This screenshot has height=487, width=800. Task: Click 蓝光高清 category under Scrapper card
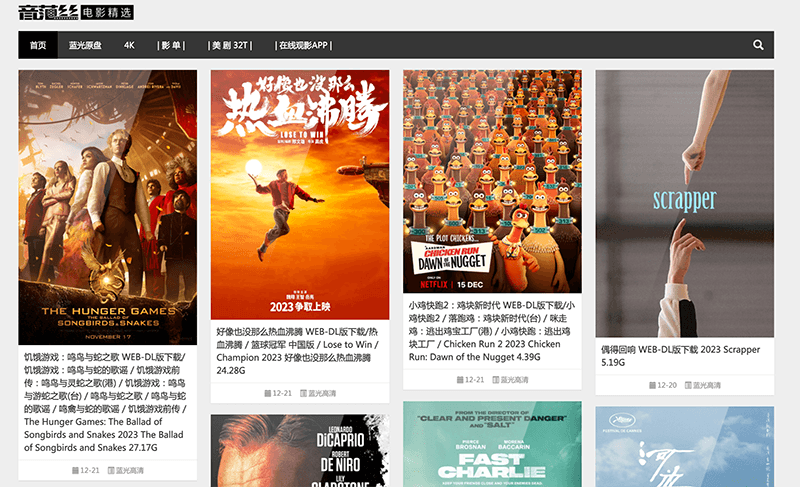[703, 385]
